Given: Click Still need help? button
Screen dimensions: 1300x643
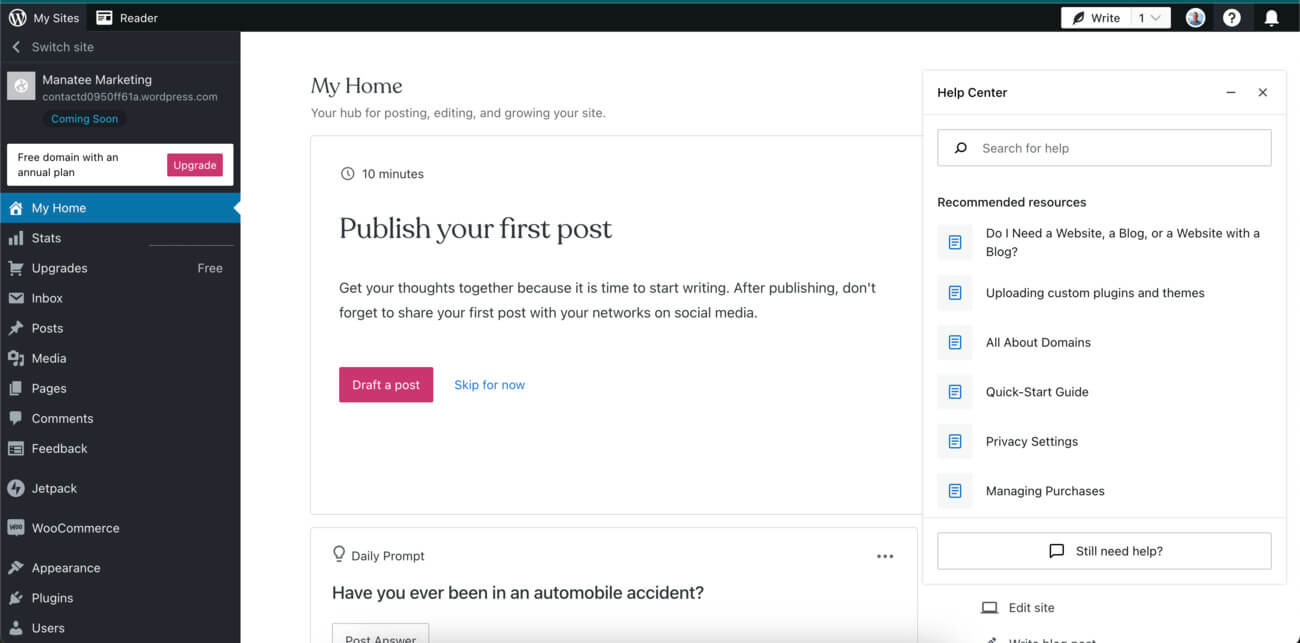Looking at the screenshot, I should (1104, 551).
